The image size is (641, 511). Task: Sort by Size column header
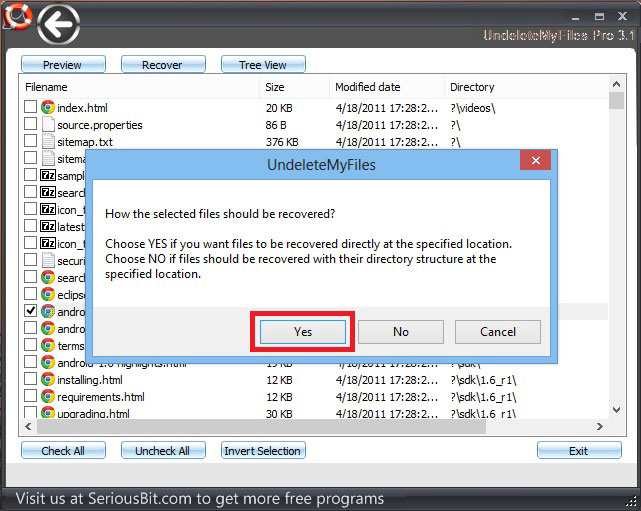pyautogui.click(x=294, y=87)
